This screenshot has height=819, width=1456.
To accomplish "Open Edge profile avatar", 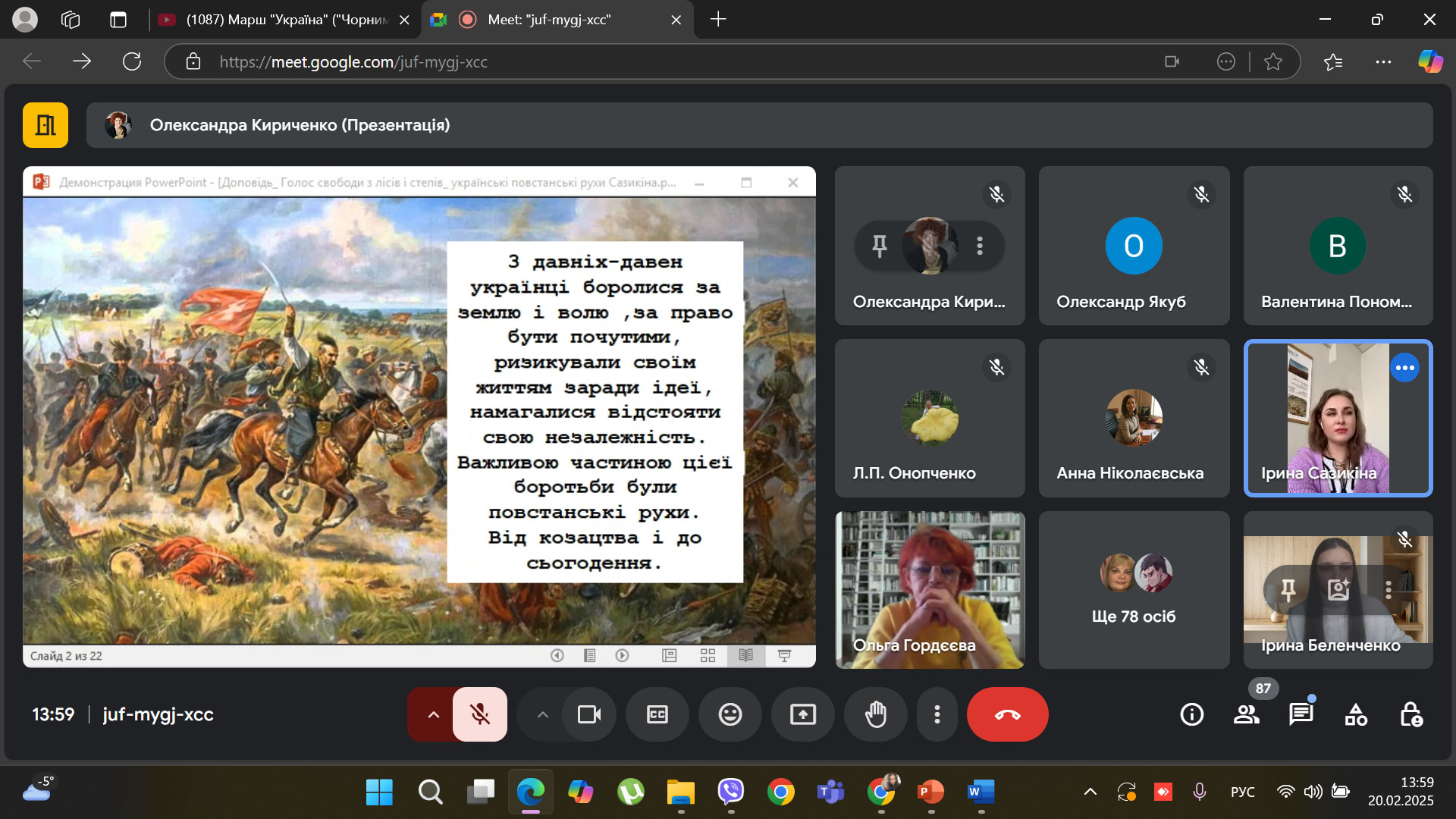I will pyautogui.click(x=25, y=20).
